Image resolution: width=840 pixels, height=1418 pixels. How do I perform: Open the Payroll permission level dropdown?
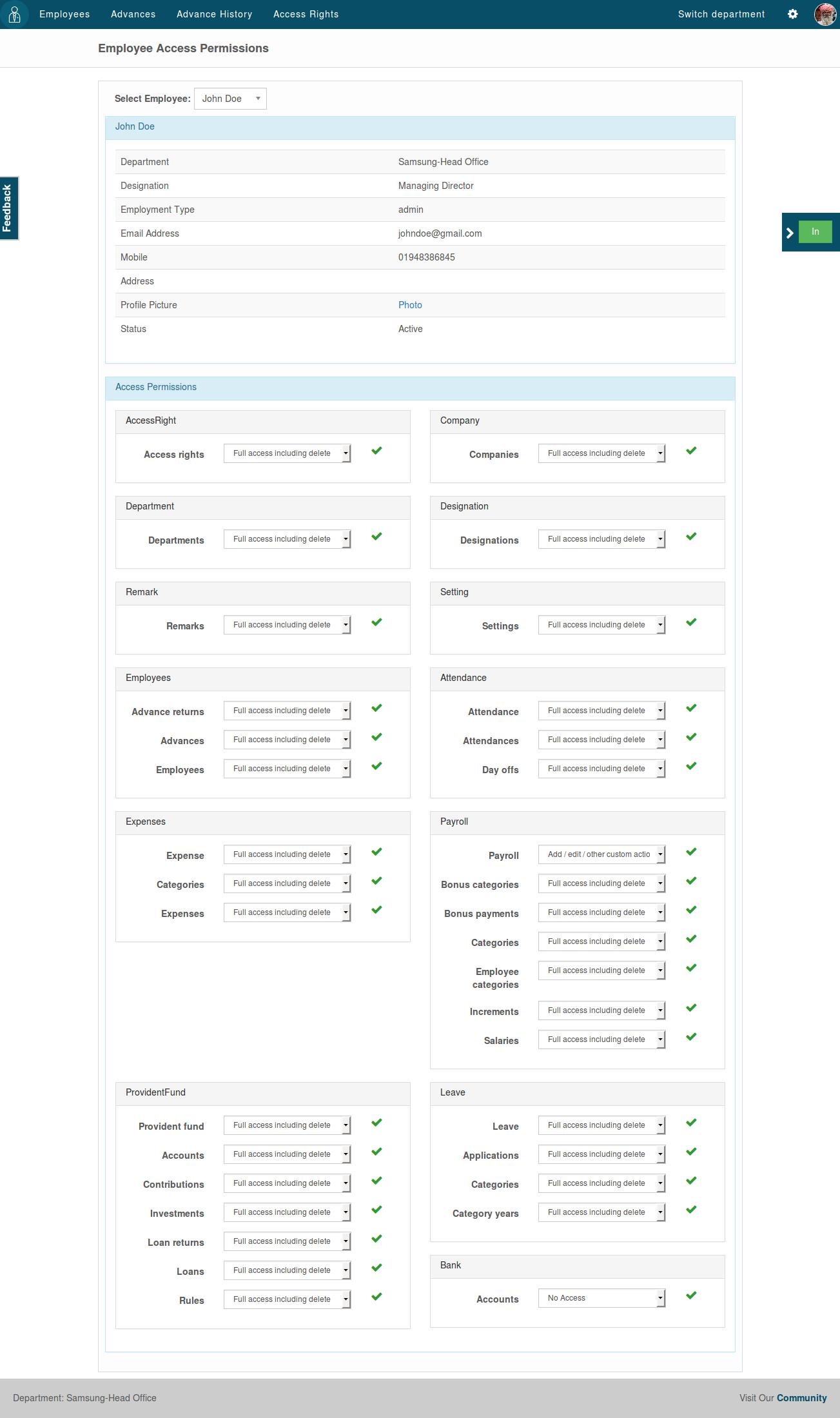601,854
